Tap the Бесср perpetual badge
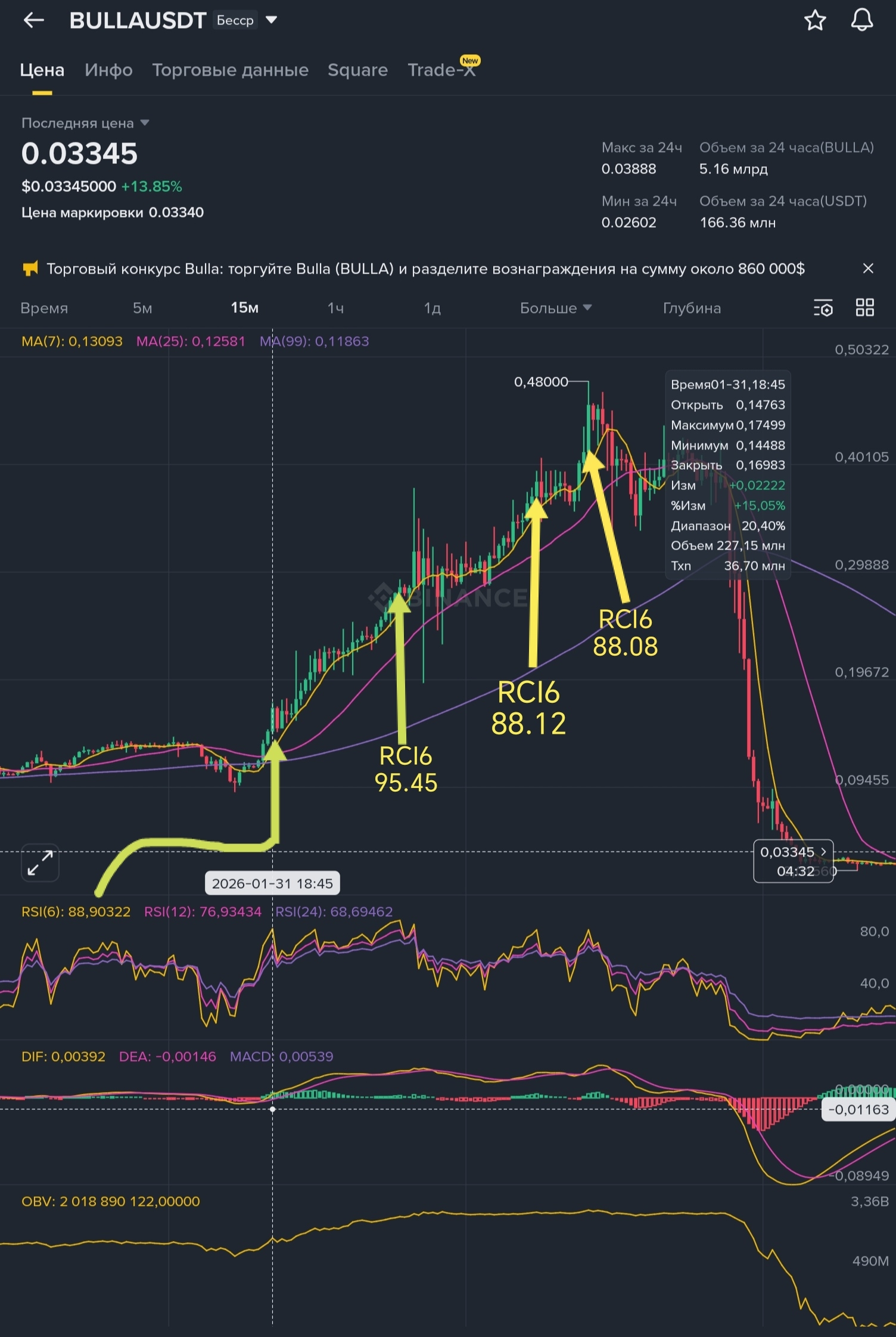Image resolution: width=896 pixels, height=1337 pixels. pos(235,20)
